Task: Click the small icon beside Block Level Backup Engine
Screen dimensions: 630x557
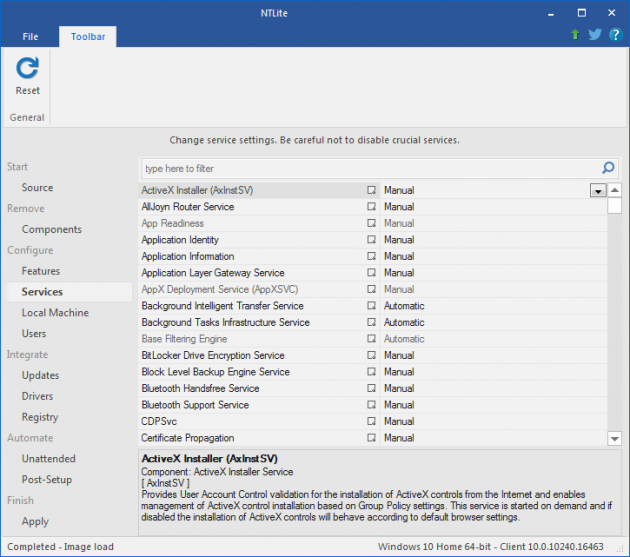Action: [371, 371]
